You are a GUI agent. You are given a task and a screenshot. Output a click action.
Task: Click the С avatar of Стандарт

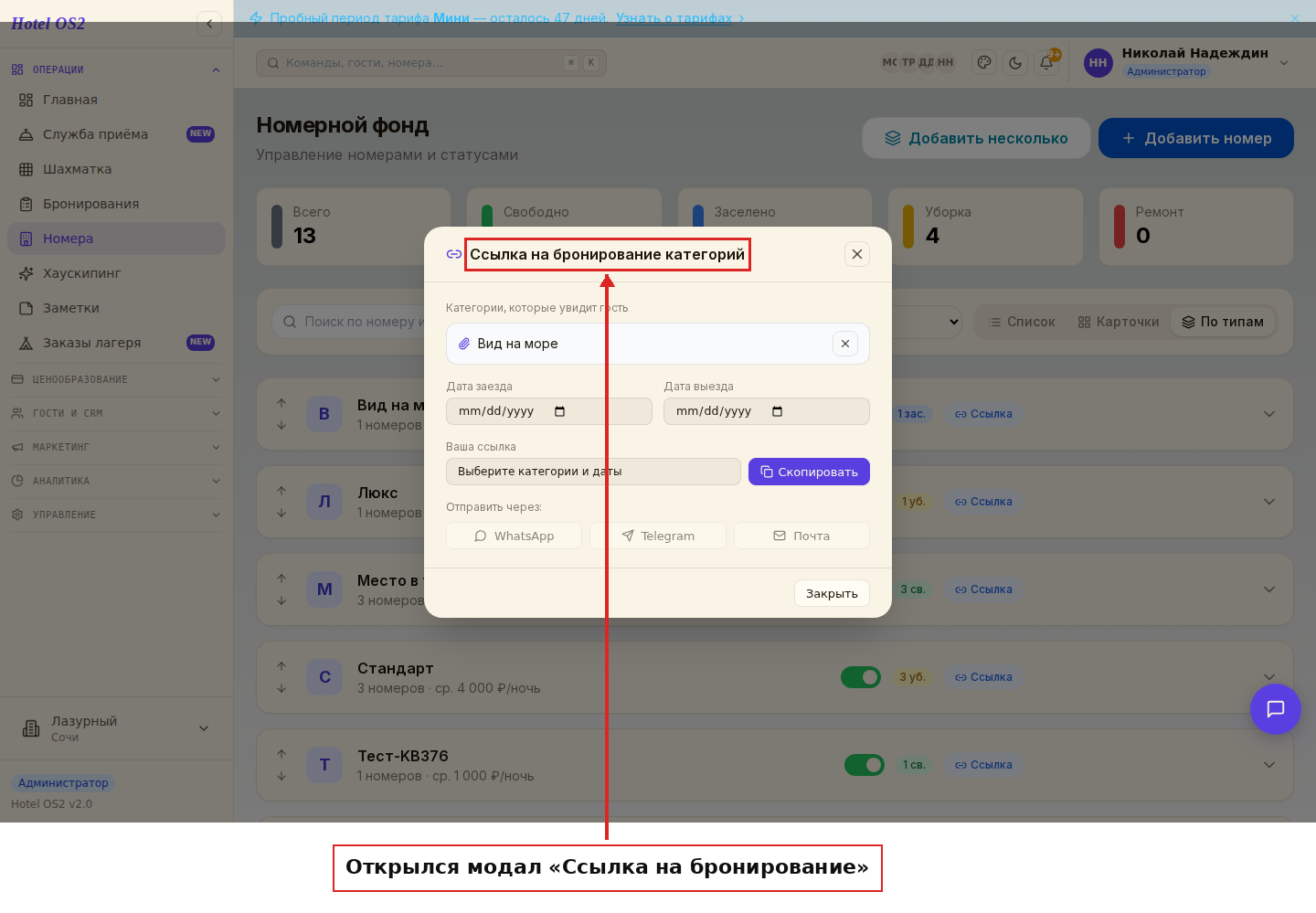pos(324,677)
